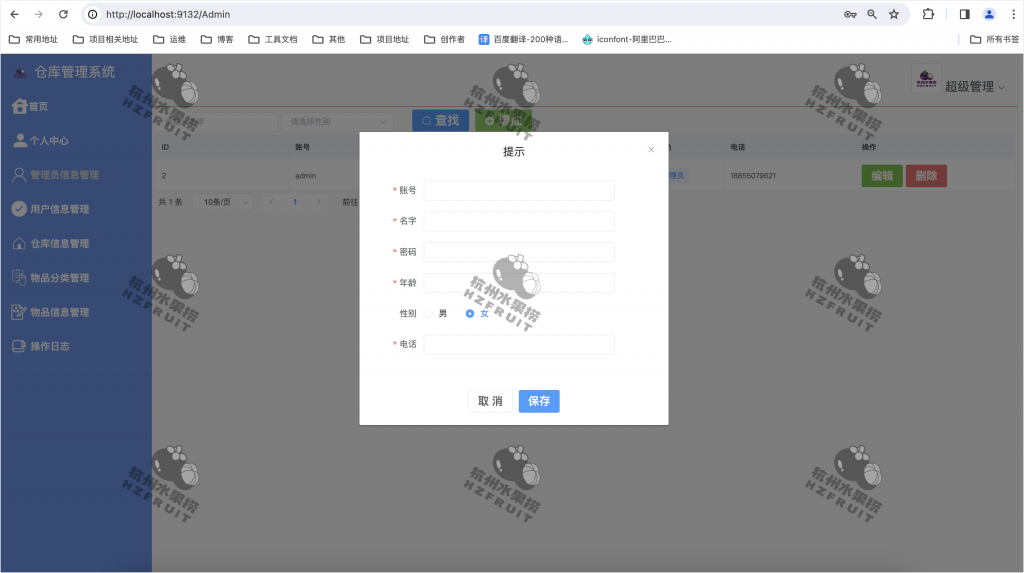1024x573 pixels.
Task: Click the pagination next page arrow
Action: 319,202
